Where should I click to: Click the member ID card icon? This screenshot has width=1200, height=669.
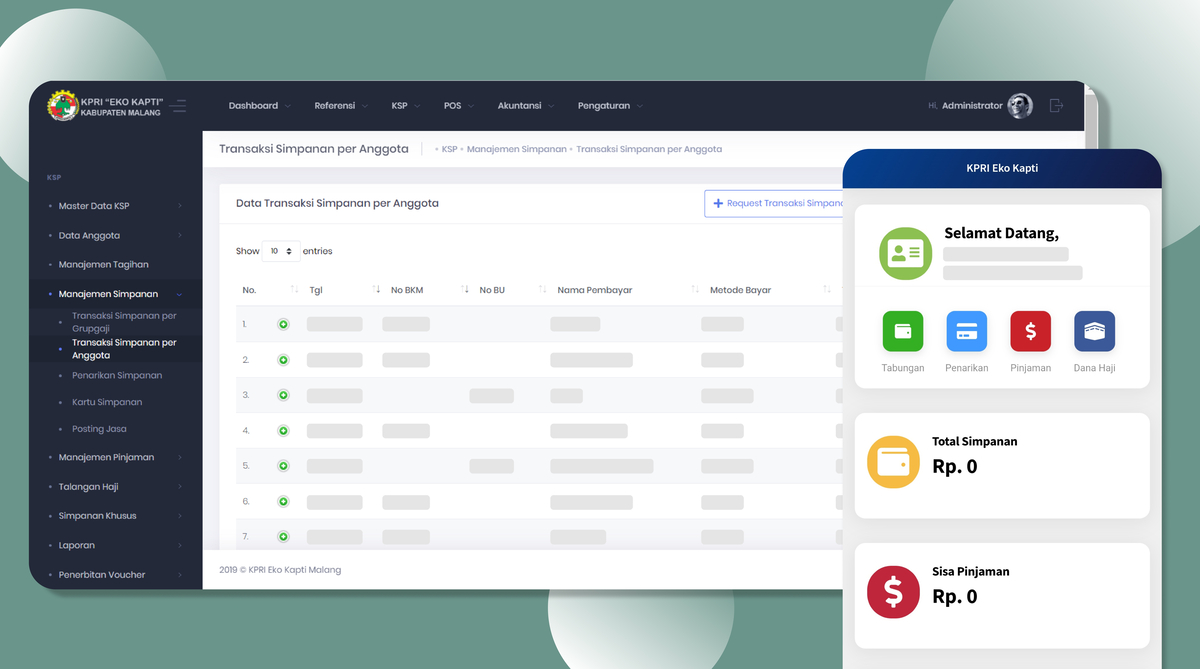coord(905,254)
